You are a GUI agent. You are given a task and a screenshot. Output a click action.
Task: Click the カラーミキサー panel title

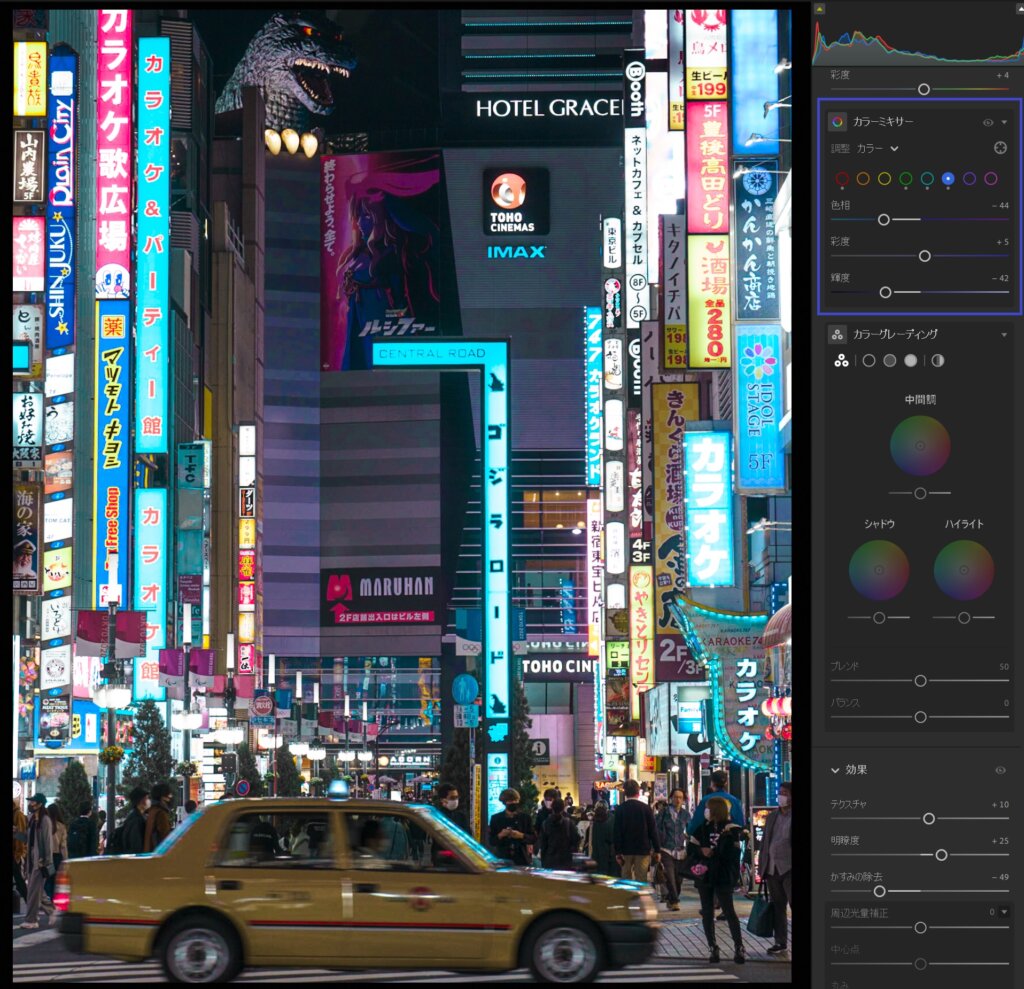883,122
